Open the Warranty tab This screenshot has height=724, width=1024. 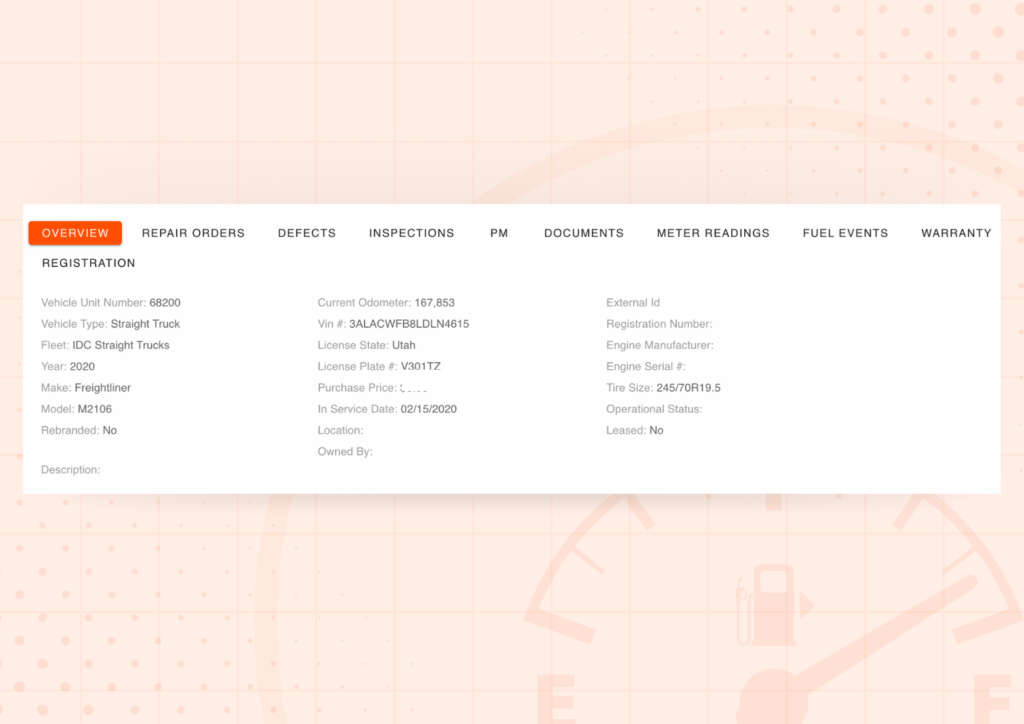[955, 233]
